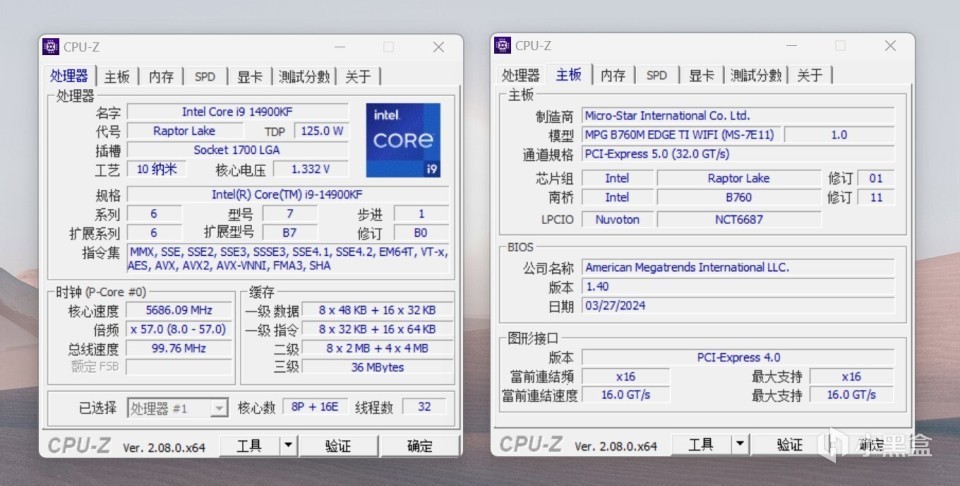Open 显卡 tab in right CPU-Z window
This screenshot has width=960, height=486.
(x=701, y=75)
